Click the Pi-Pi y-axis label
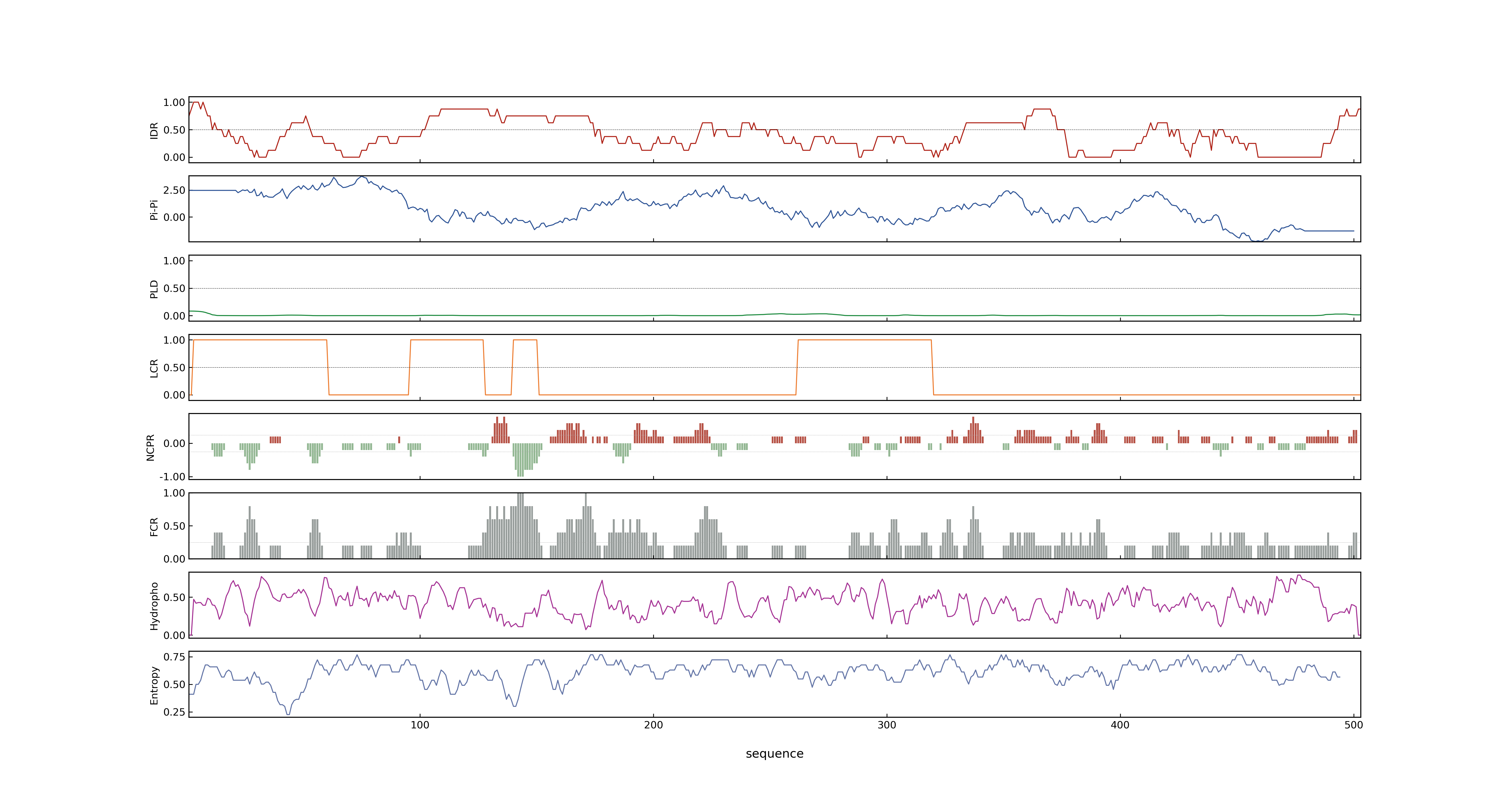The image size is (1512, 806). [154, 209]
